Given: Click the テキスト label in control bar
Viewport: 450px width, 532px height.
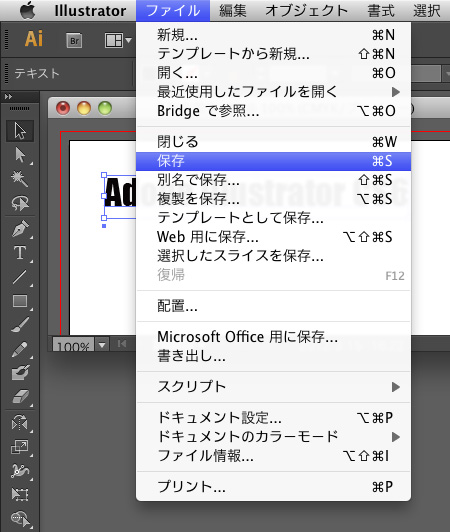Looking at the screenshot, I should (x=37, y=73).
